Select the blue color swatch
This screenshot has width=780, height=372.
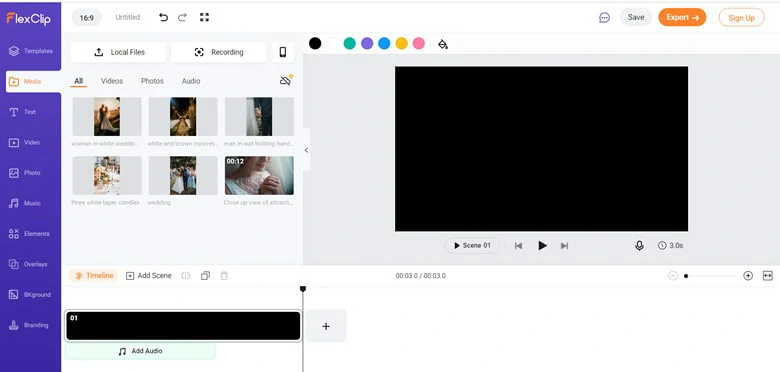[384, 43]
